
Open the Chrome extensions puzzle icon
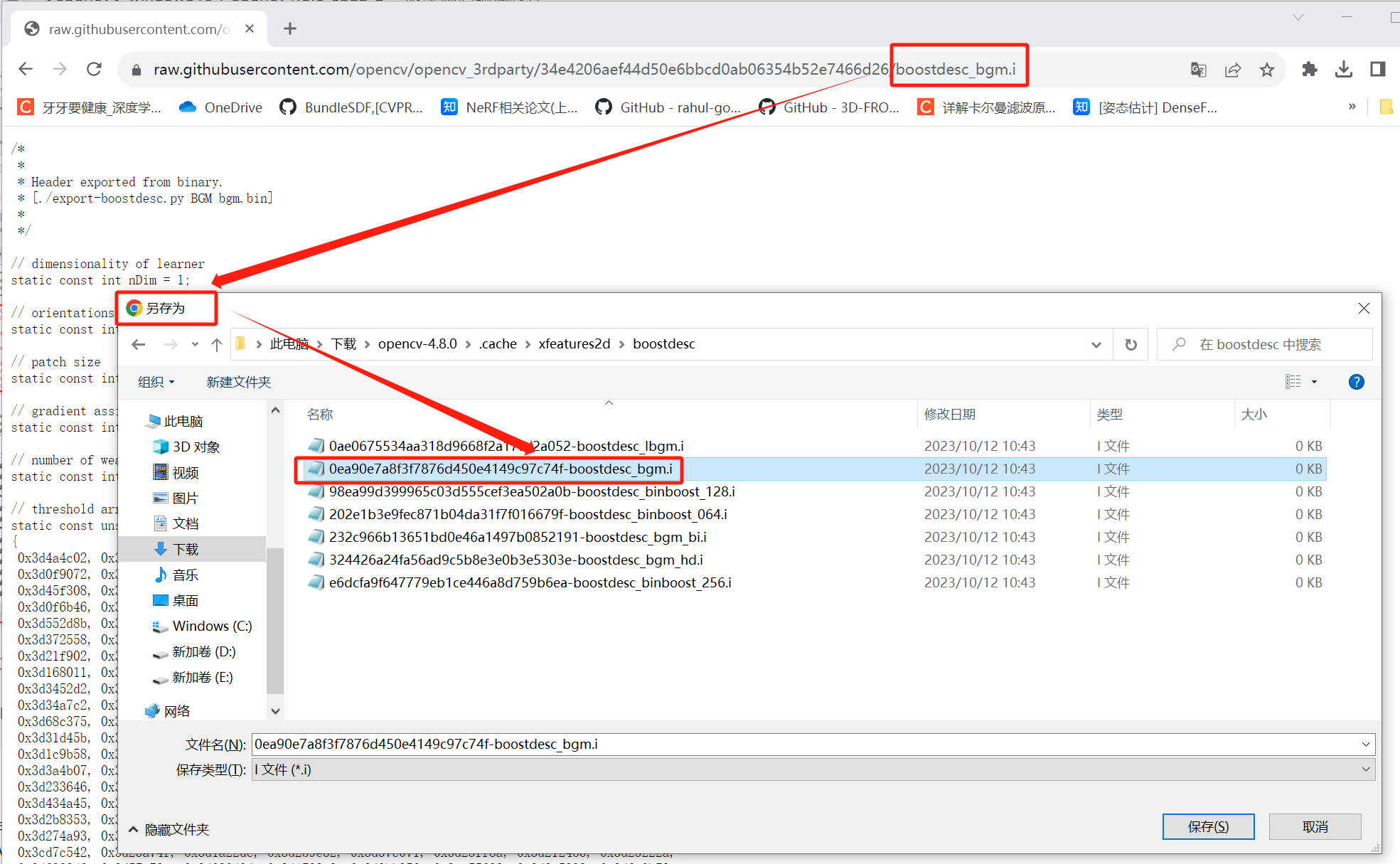(x=1310, y=69)
